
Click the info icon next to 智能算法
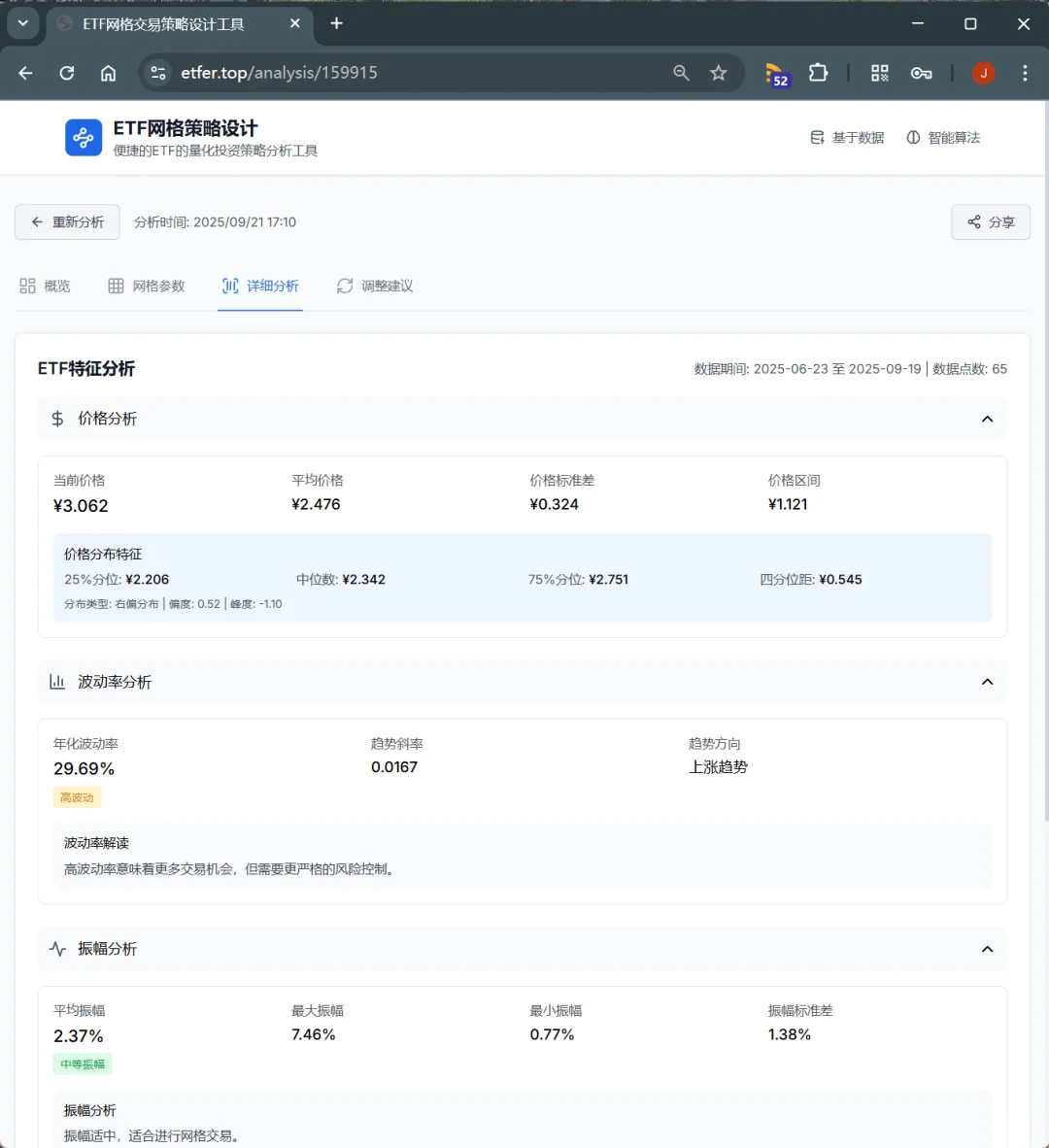(911, 137)
